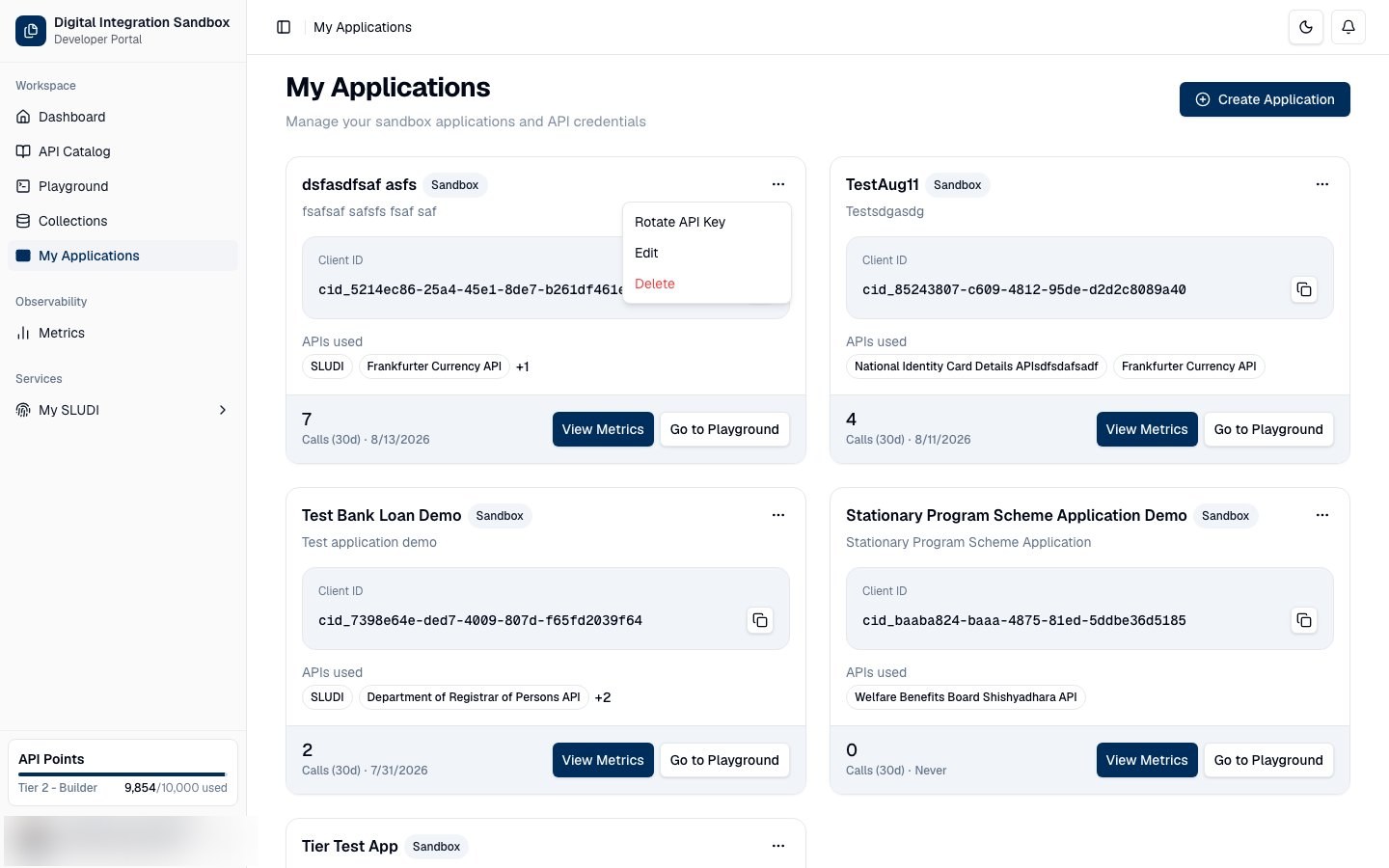The image size is (1389, 868).
Task: Copy TestAug11 client ID
Action: (x=1304, y=289)
